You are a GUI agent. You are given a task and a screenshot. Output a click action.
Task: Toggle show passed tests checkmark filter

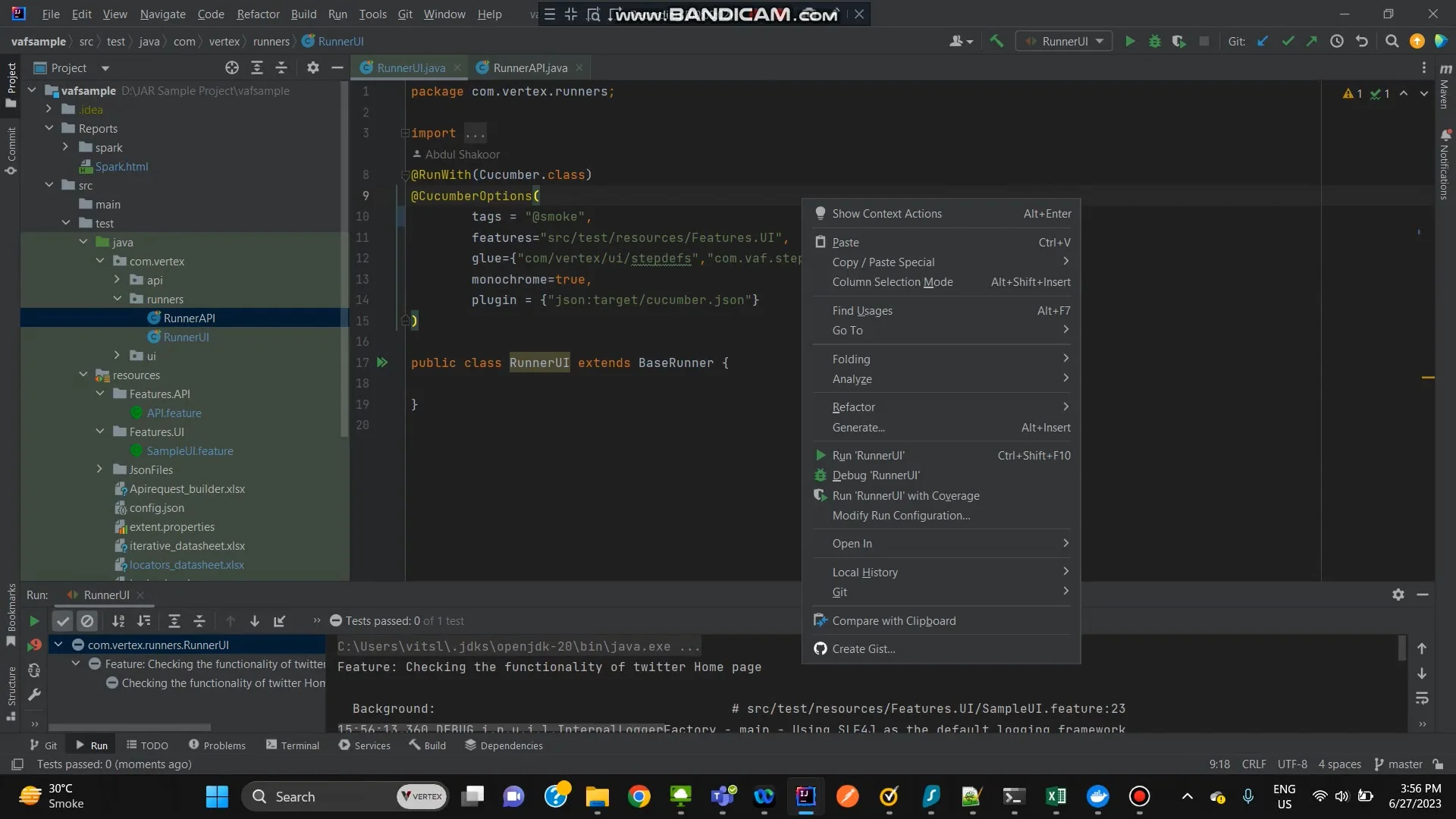tap(63, 621)
